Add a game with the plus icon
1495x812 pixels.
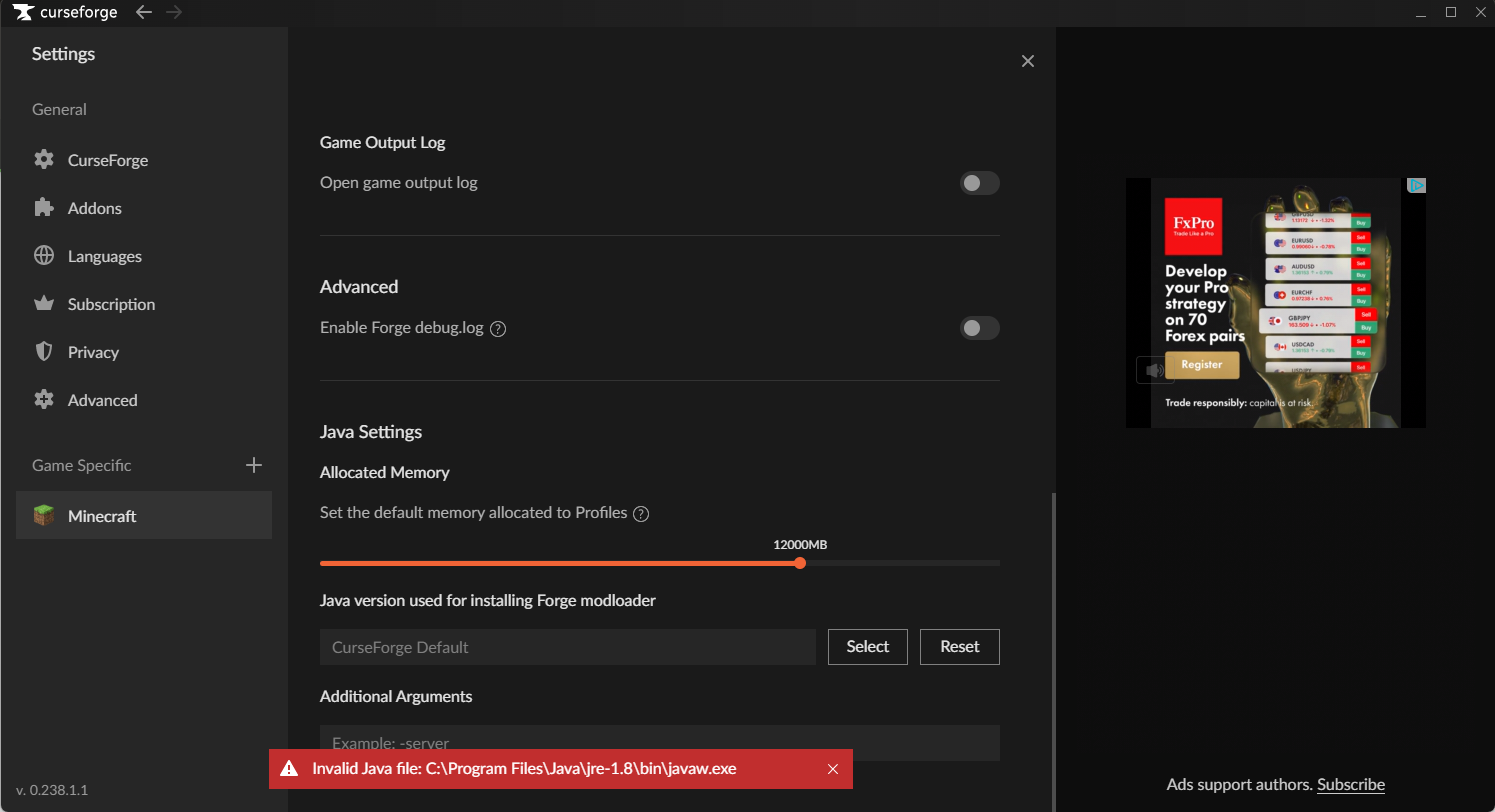254,465
